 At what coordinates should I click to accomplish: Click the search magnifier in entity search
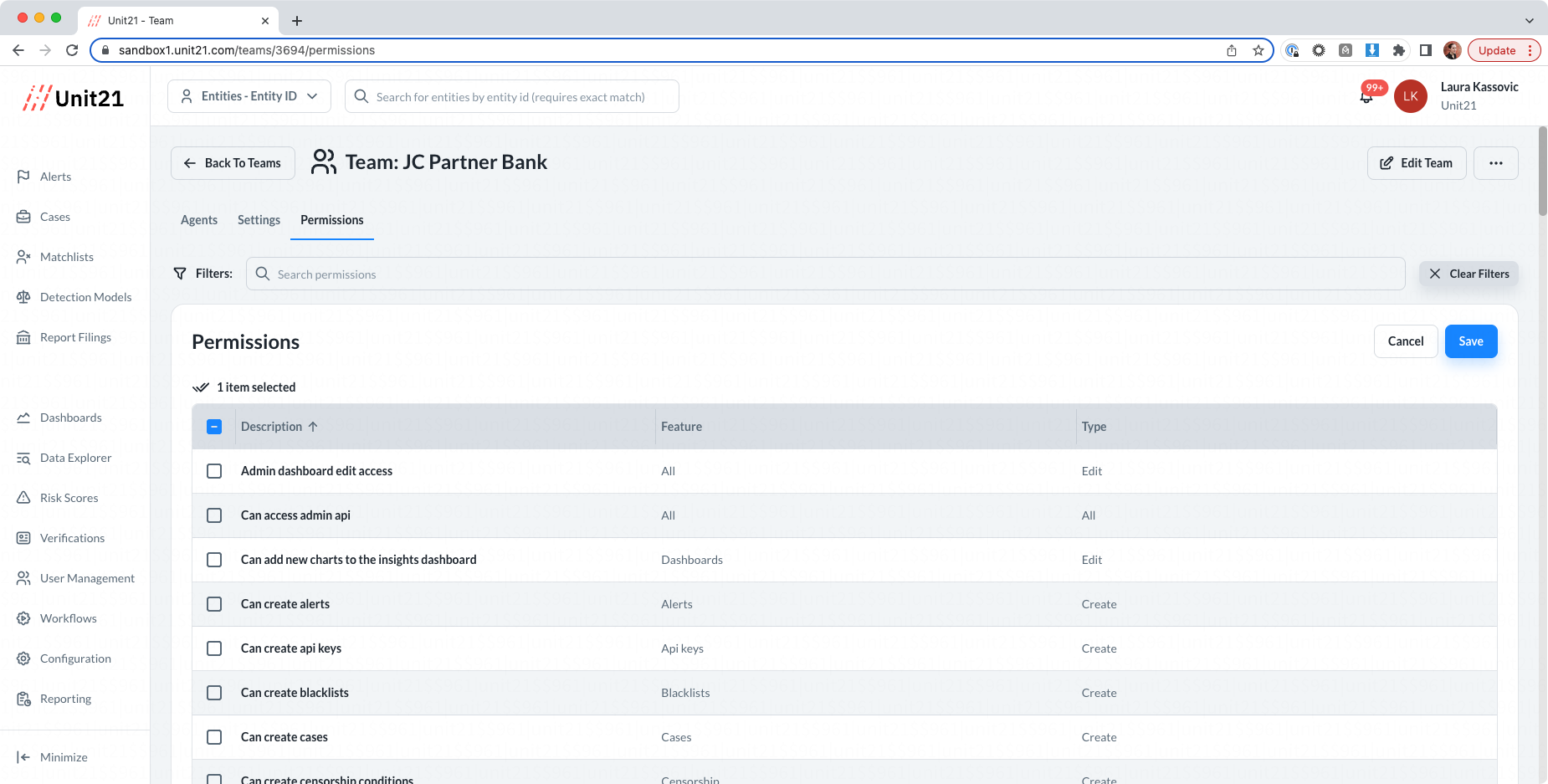[x=361, y=96]
